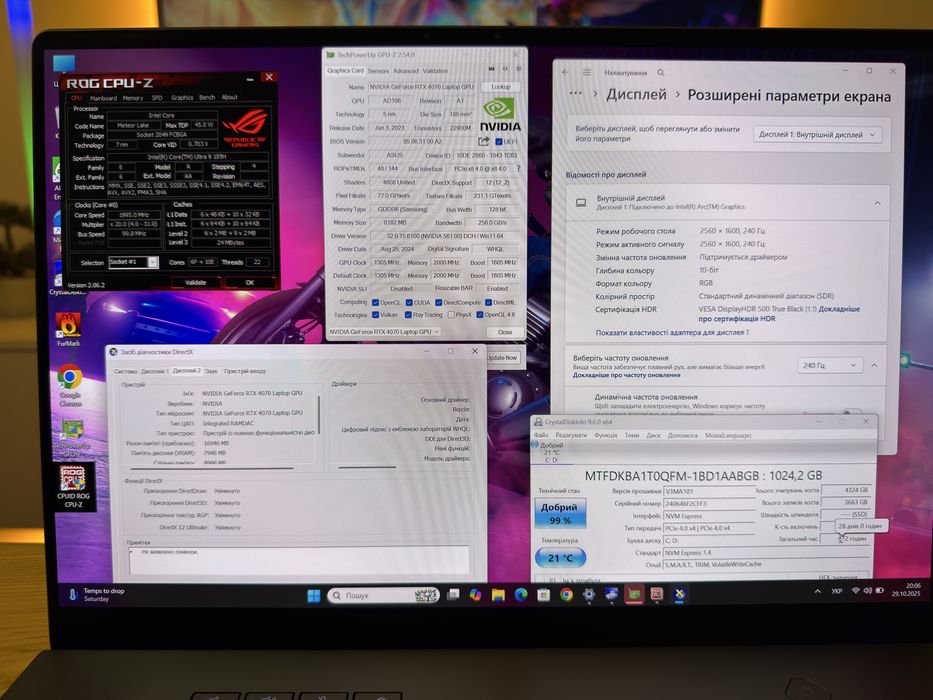Open the display selection dropdown in Settings
Screen dimensions: 933x700
tap(818, 135)
